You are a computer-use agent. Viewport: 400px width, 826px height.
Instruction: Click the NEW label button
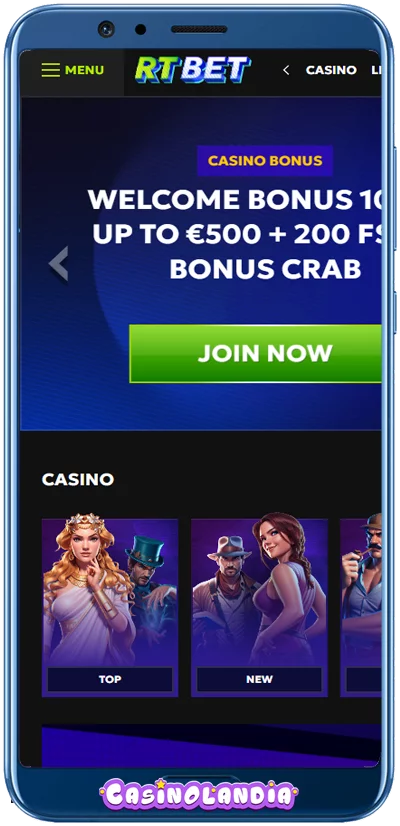(x=259, y=680)
